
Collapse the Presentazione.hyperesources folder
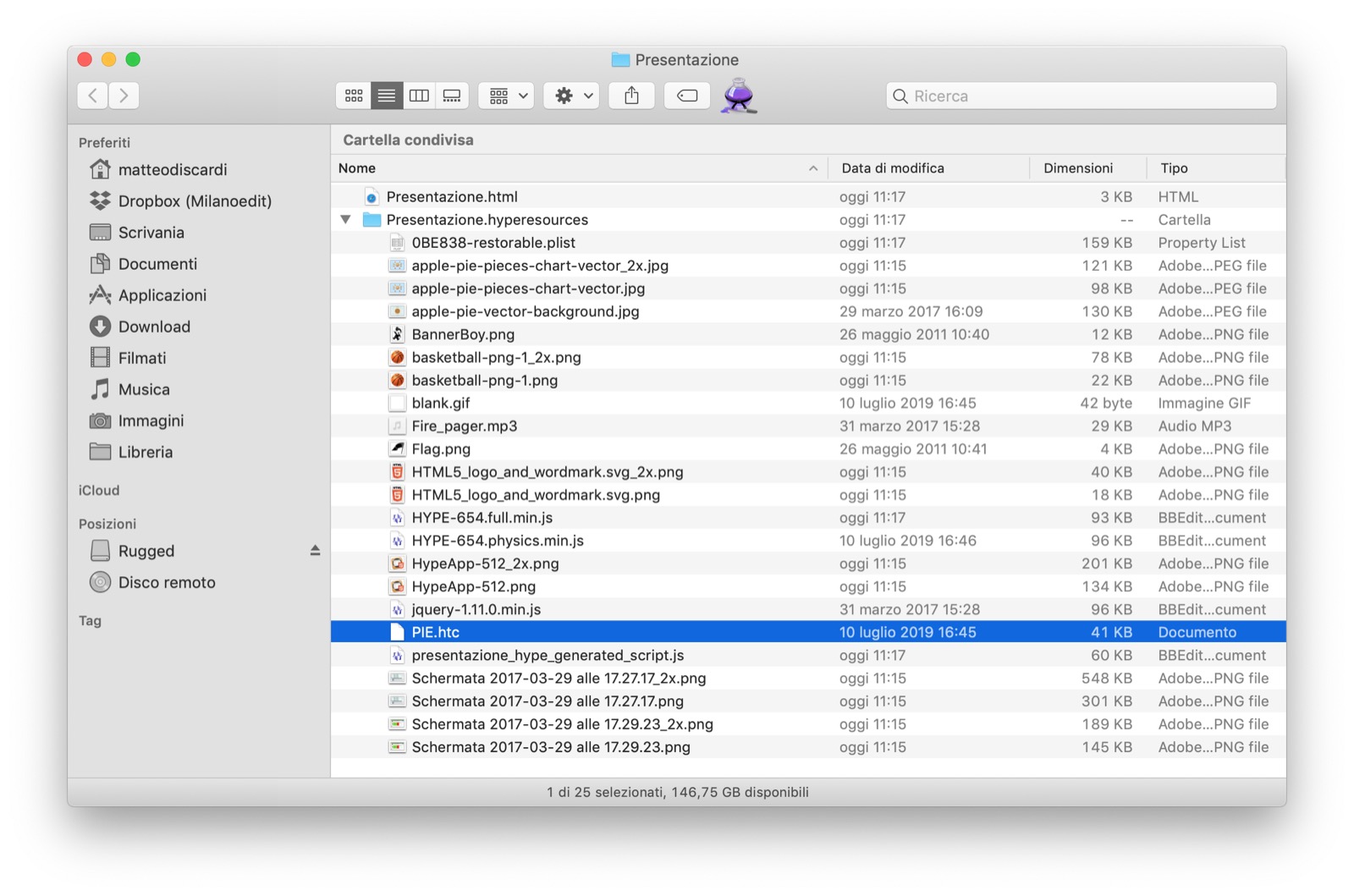[345, 220]
